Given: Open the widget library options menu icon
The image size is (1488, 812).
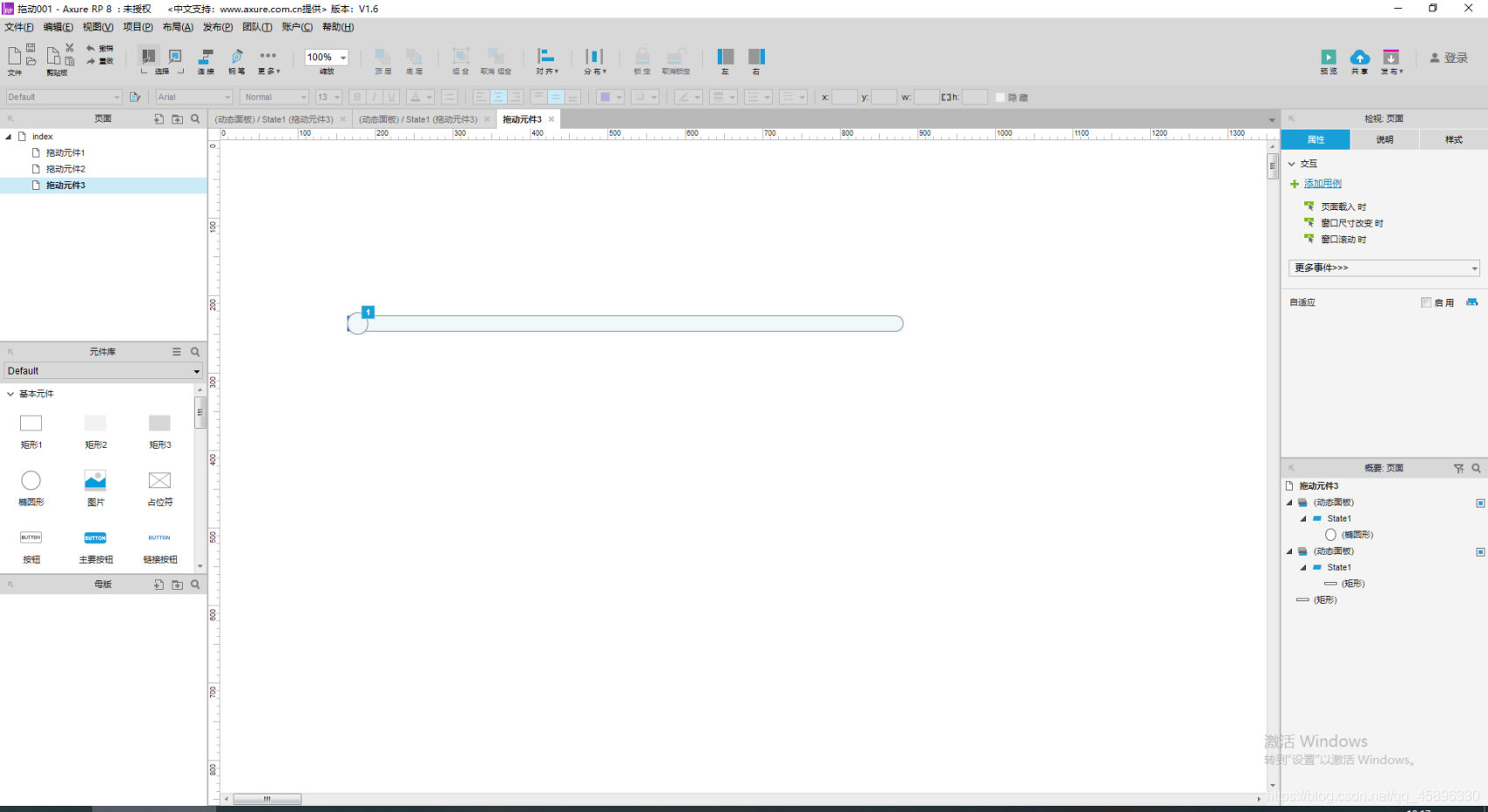Looking at the screenshot, I should (x=176, y=352).
